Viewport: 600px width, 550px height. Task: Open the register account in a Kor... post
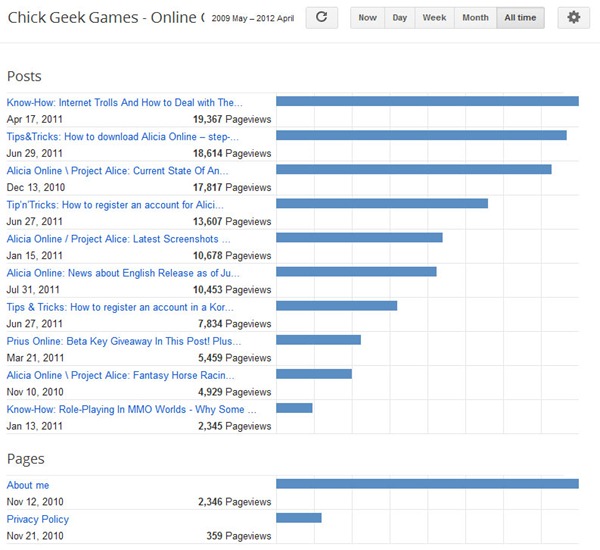(x=120, y=307)
